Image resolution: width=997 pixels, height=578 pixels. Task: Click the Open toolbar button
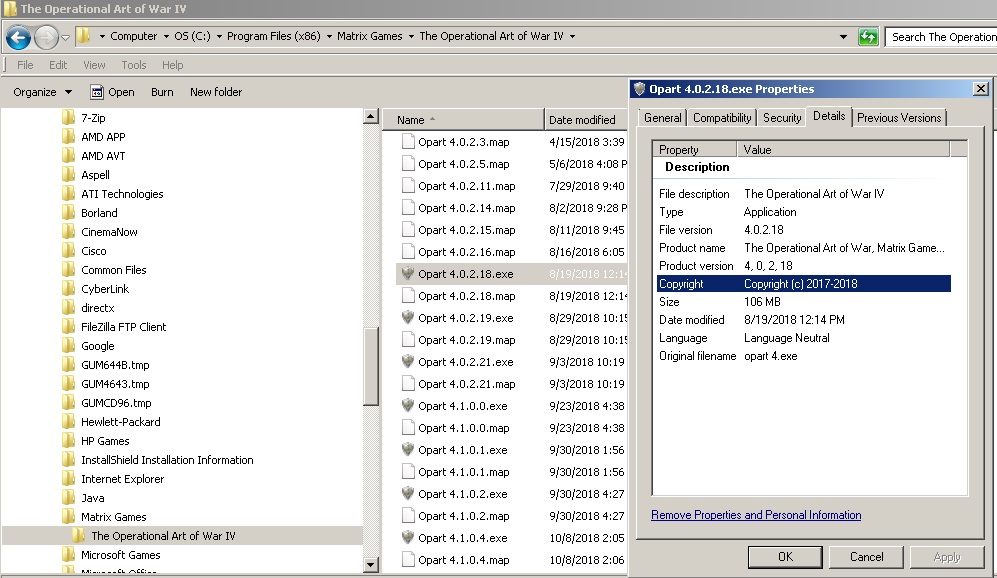coord(113,92)
